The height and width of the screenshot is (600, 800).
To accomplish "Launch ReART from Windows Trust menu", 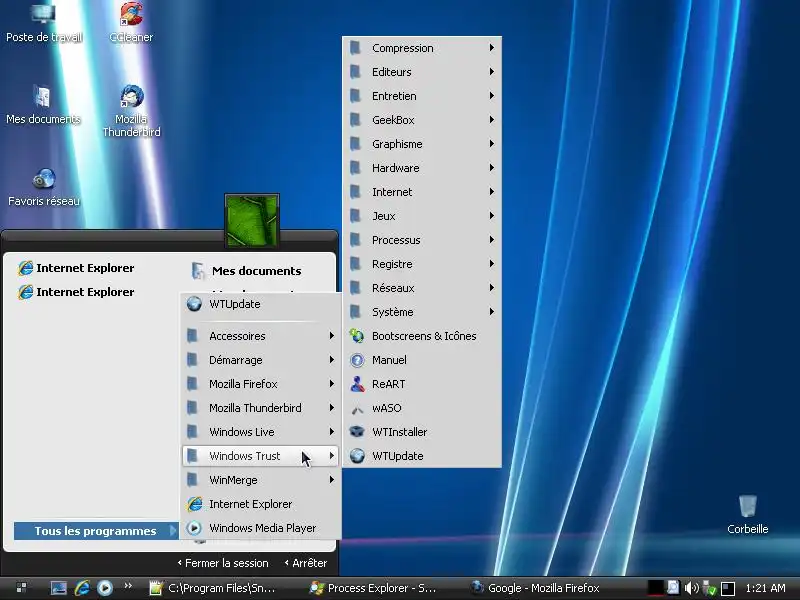I will click(422, 384).
